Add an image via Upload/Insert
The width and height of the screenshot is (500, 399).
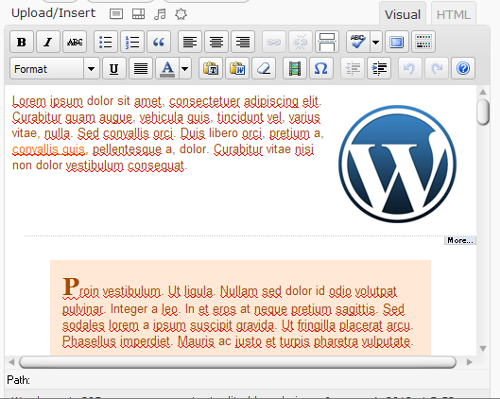click(116, 14)
